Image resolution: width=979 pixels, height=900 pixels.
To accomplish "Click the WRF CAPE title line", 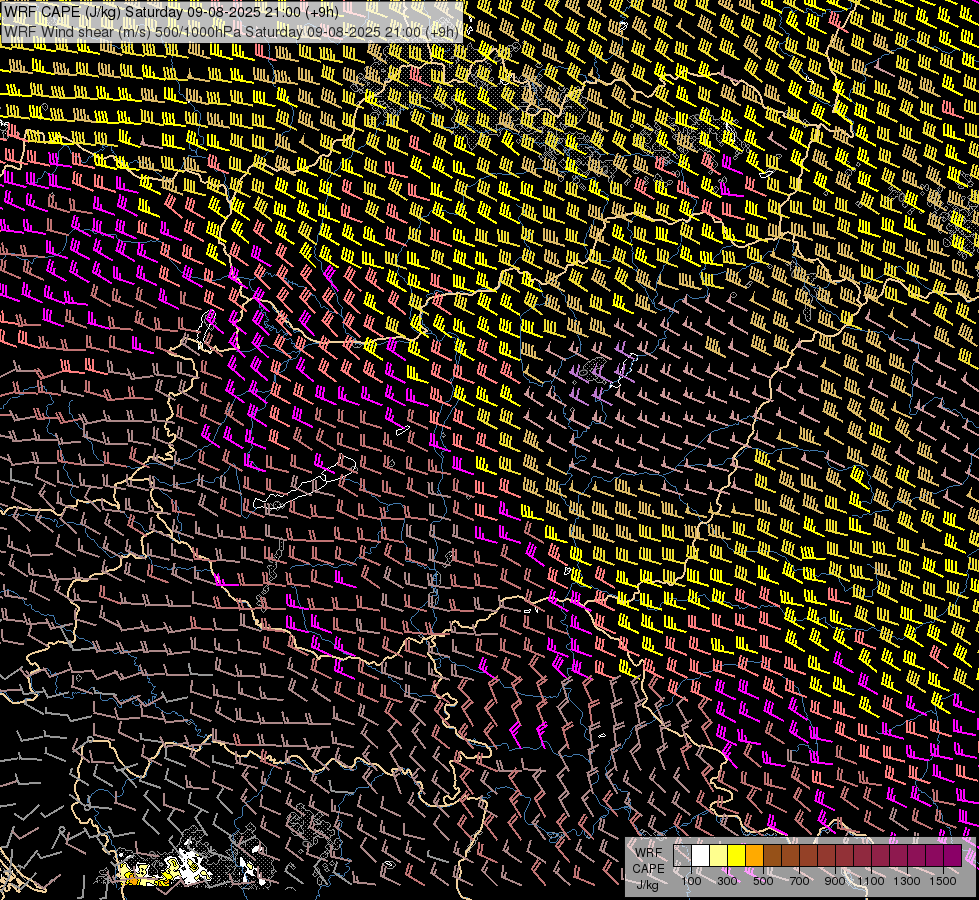I will click(170, 12).
